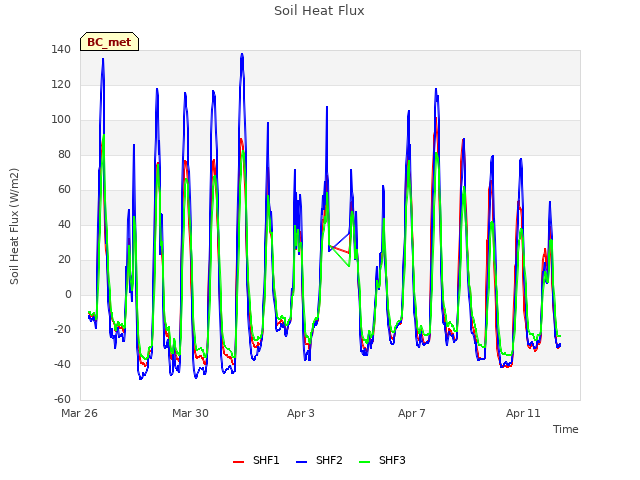Viewport: 640px width, 480px height.
Task: Click the green SHF3 legend marker
Action: [364, 462]
